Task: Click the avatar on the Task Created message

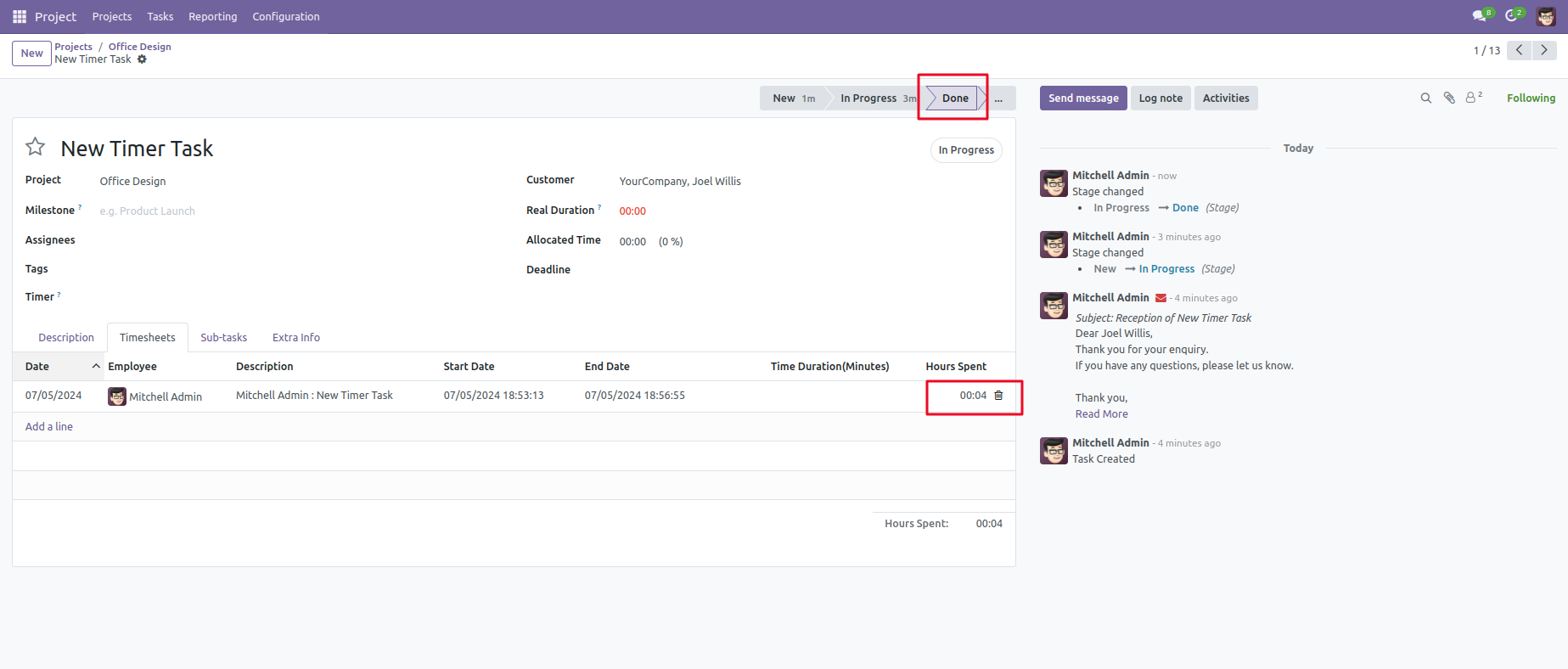Action: tap(1054, 451)
